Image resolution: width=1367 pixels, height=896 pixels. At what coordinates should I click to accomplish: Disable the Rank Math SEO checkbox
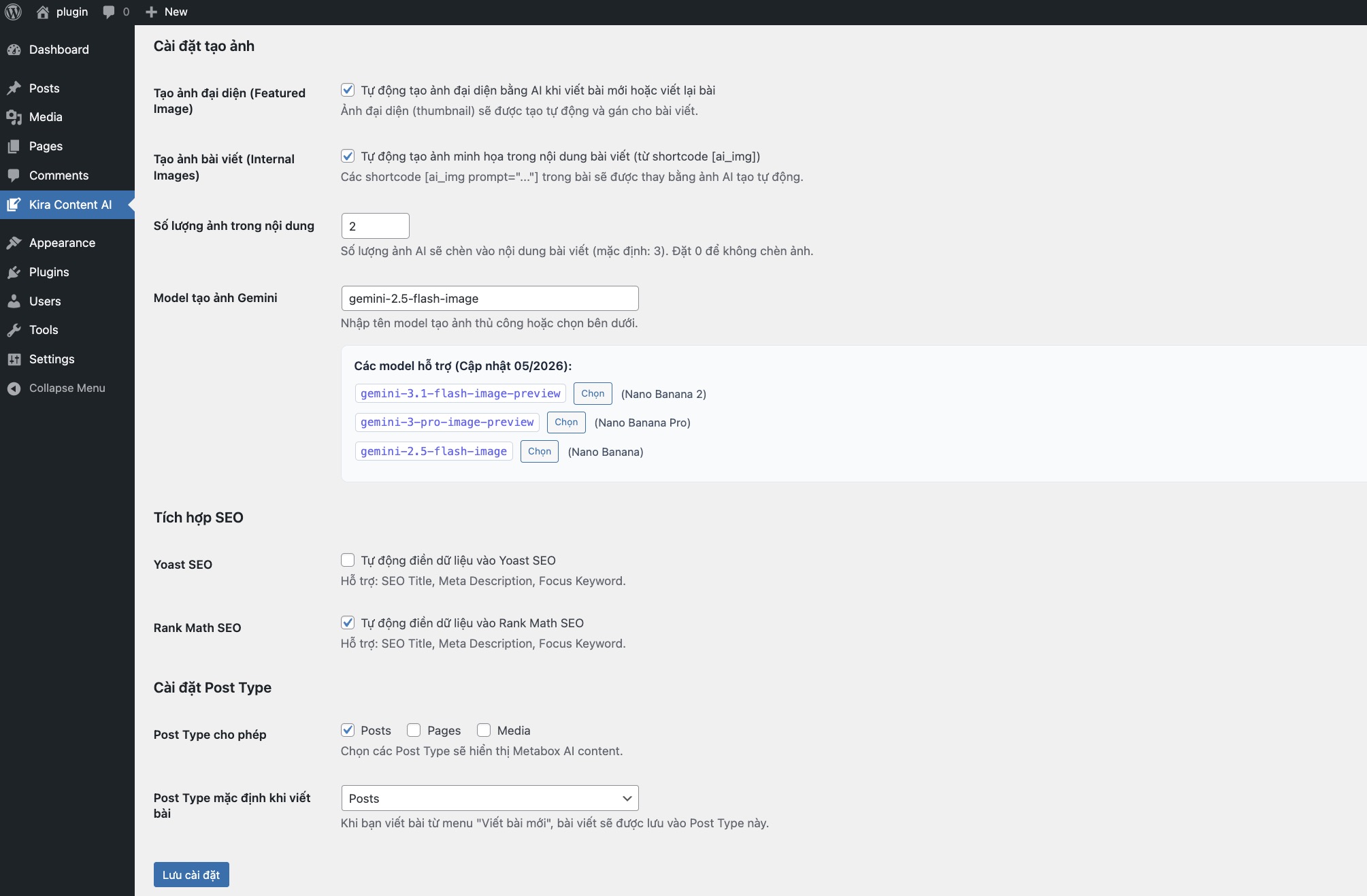(348, 623)
